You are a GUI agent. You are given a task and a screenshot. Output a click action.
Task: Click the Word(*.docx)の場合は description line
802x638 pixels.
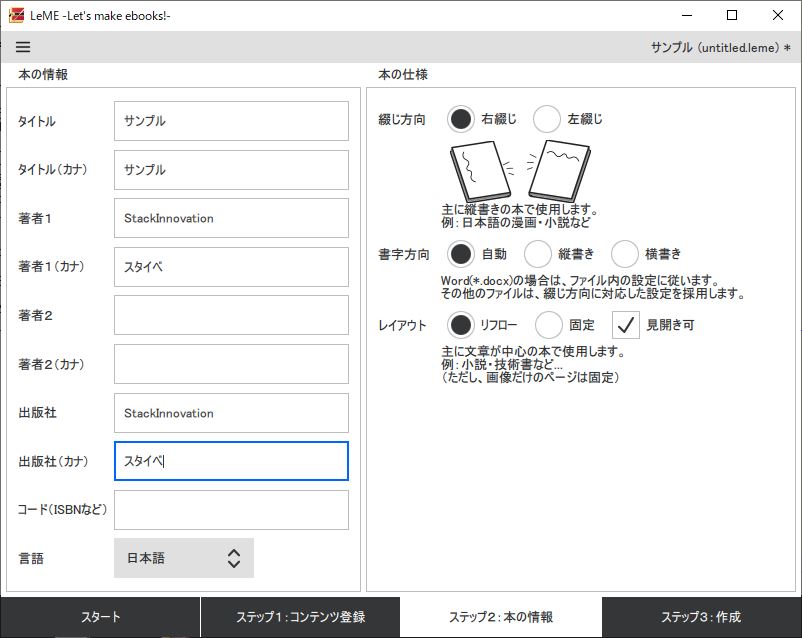click(x=581, y=280)
